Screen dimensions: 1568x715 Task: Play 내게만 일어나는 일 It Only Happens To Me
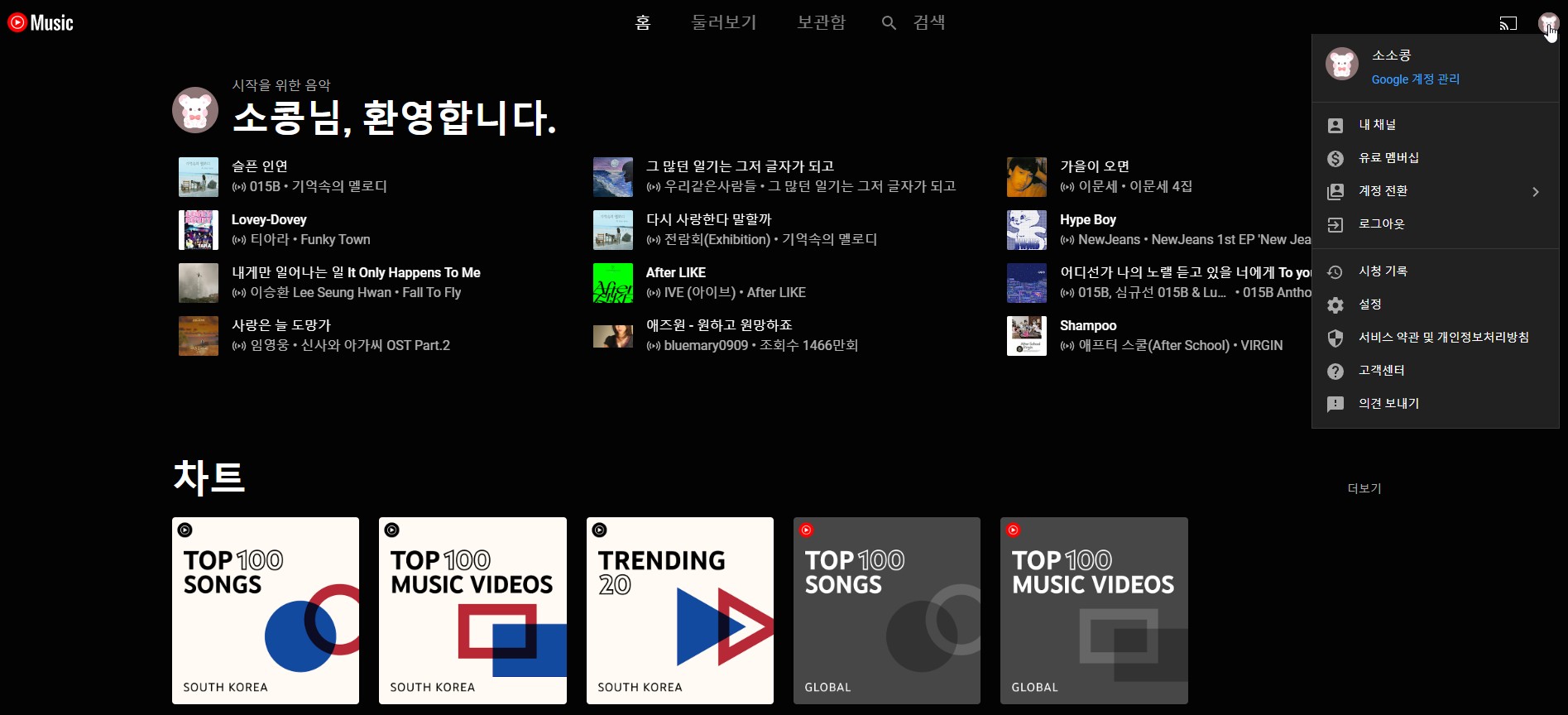pos(356,272)
